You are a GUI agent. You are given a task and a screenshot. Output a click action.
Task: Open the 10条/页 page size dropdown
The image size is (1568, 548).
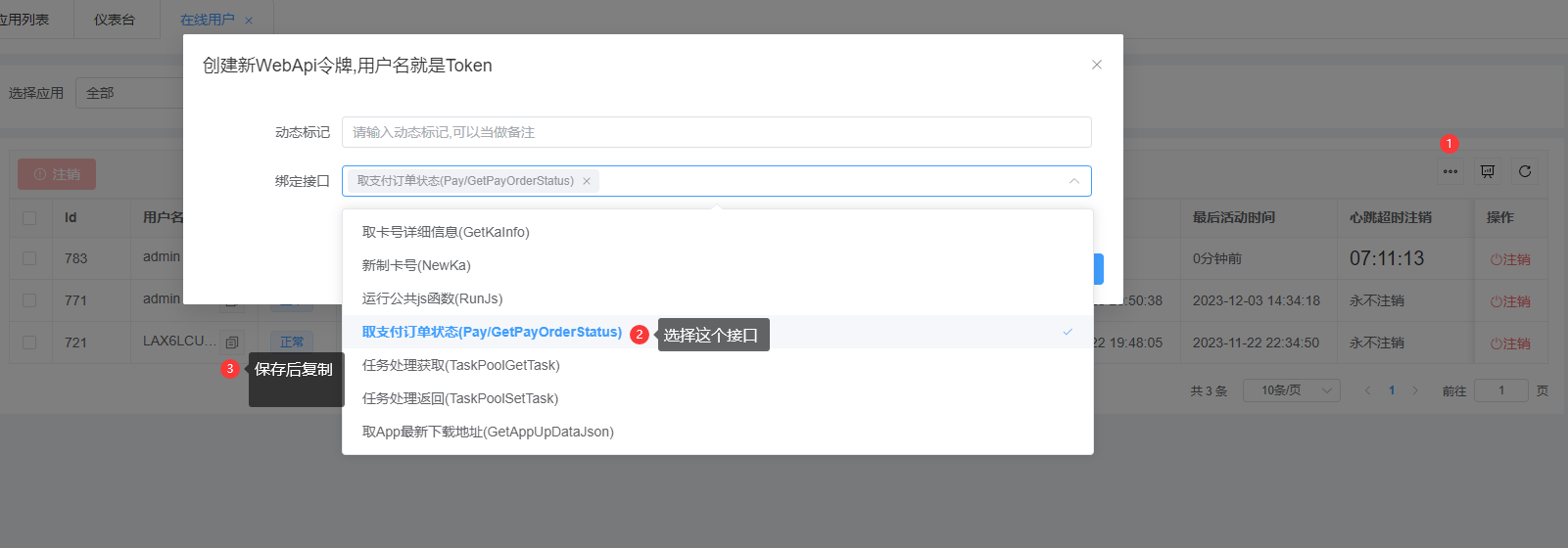[x=1291, y=390]
